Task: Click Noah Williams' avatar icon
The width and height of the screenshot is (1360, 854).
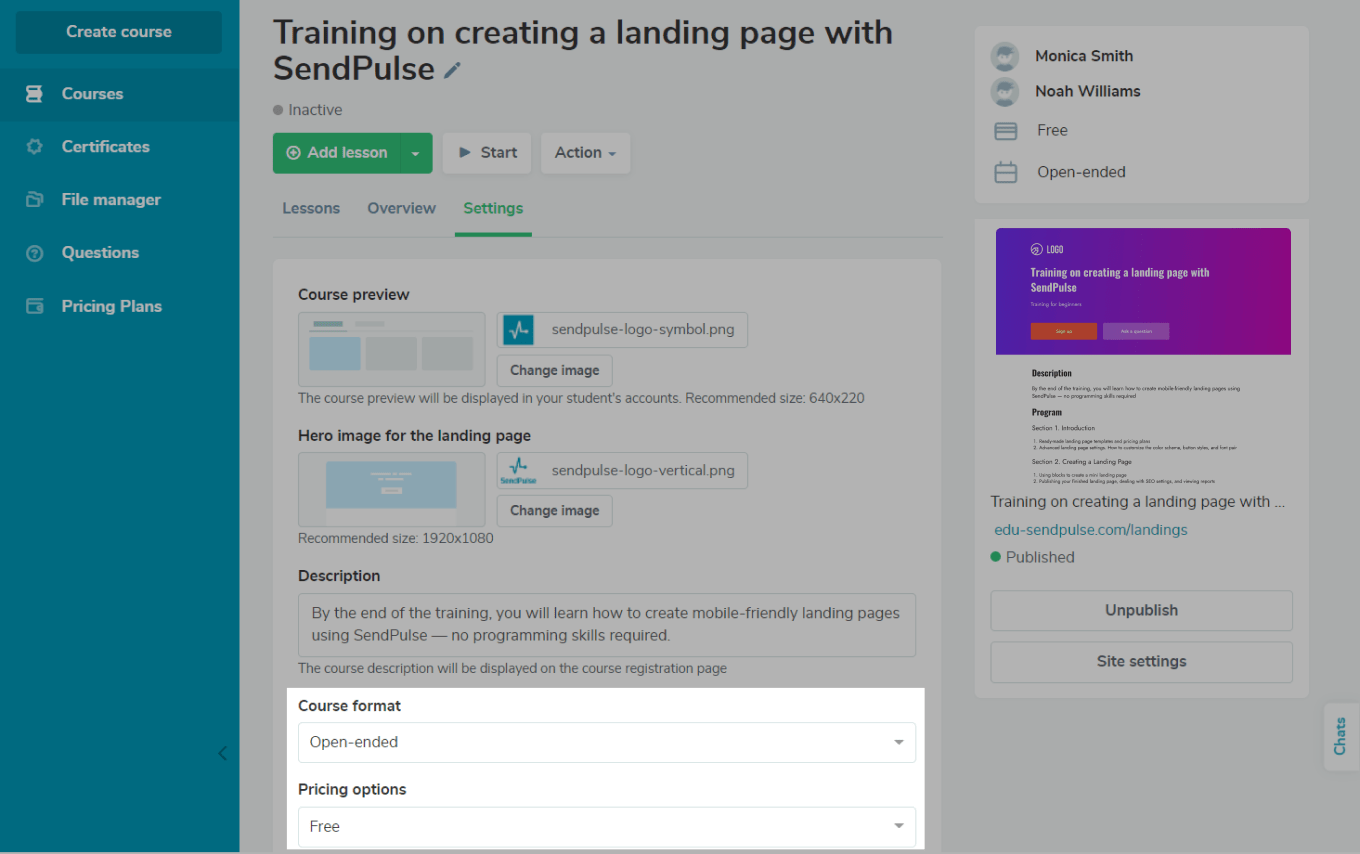Action: 1004,91
